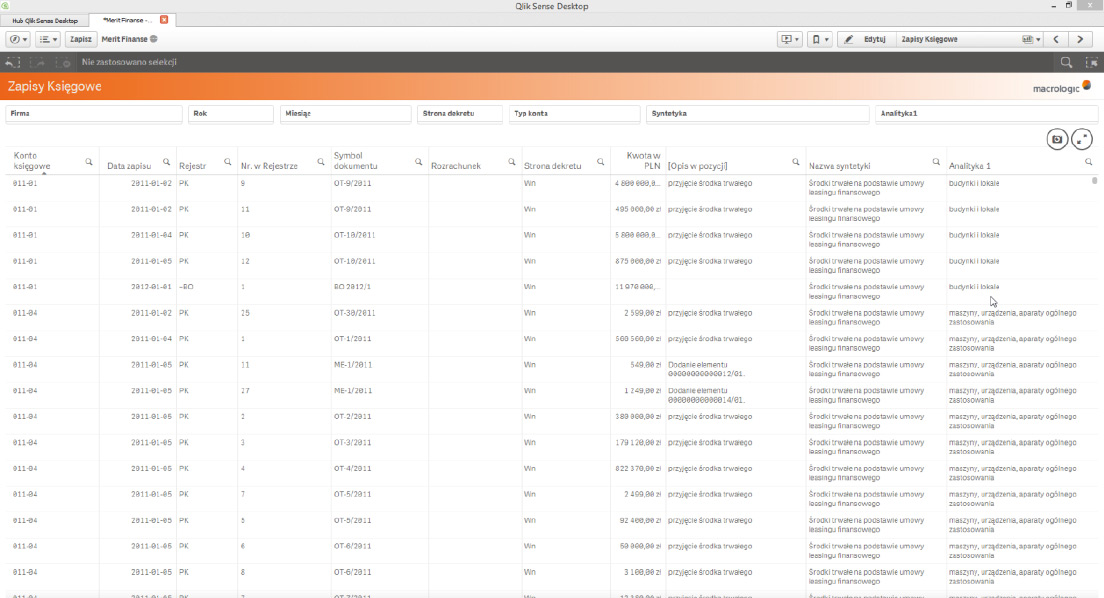This screenshot has width=1104, height=598.
Task: Click the Zapisz save button
Action: [80, 39]
